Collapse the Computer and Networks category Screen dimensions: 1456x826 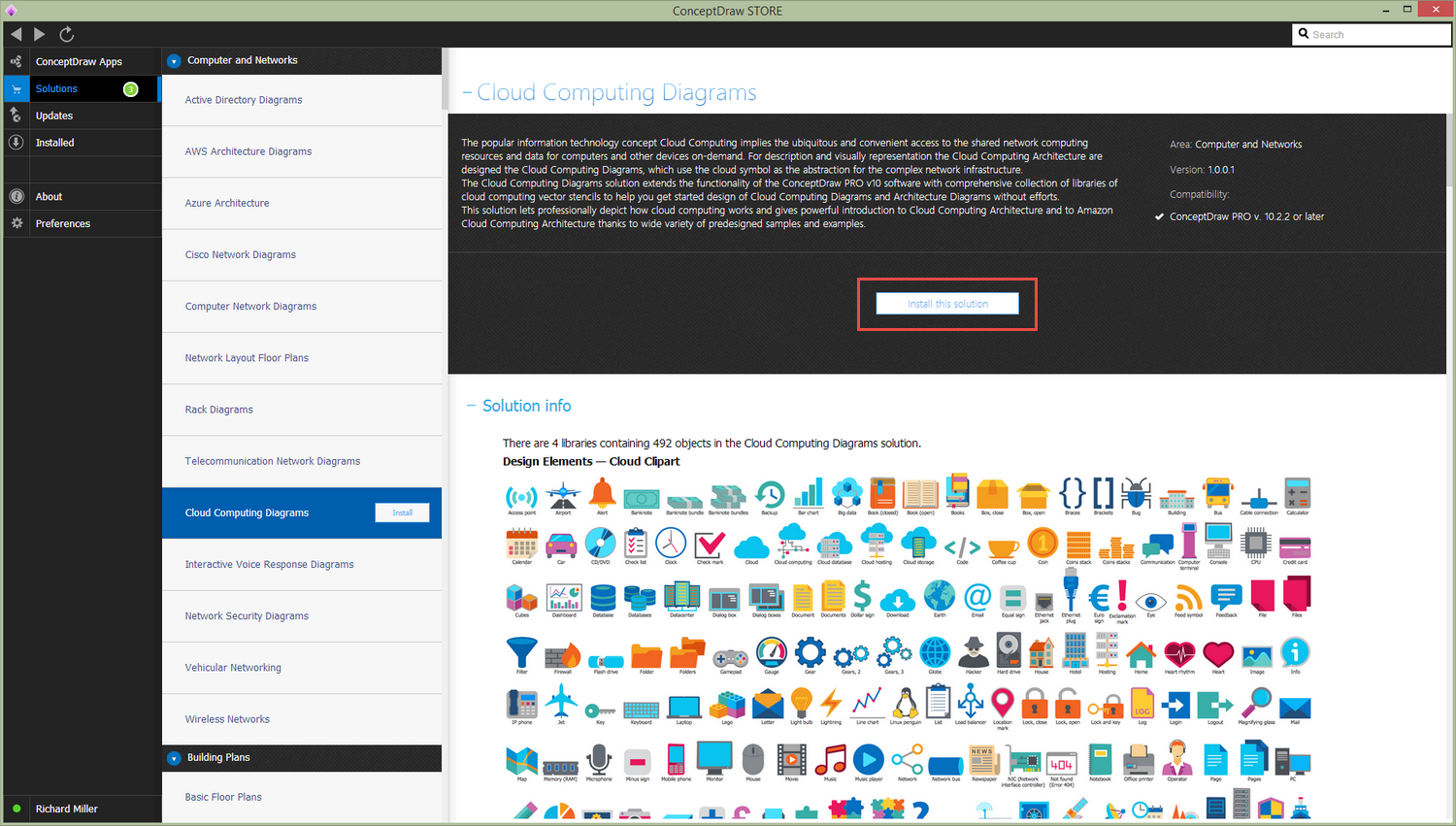(x=174, y=60)
